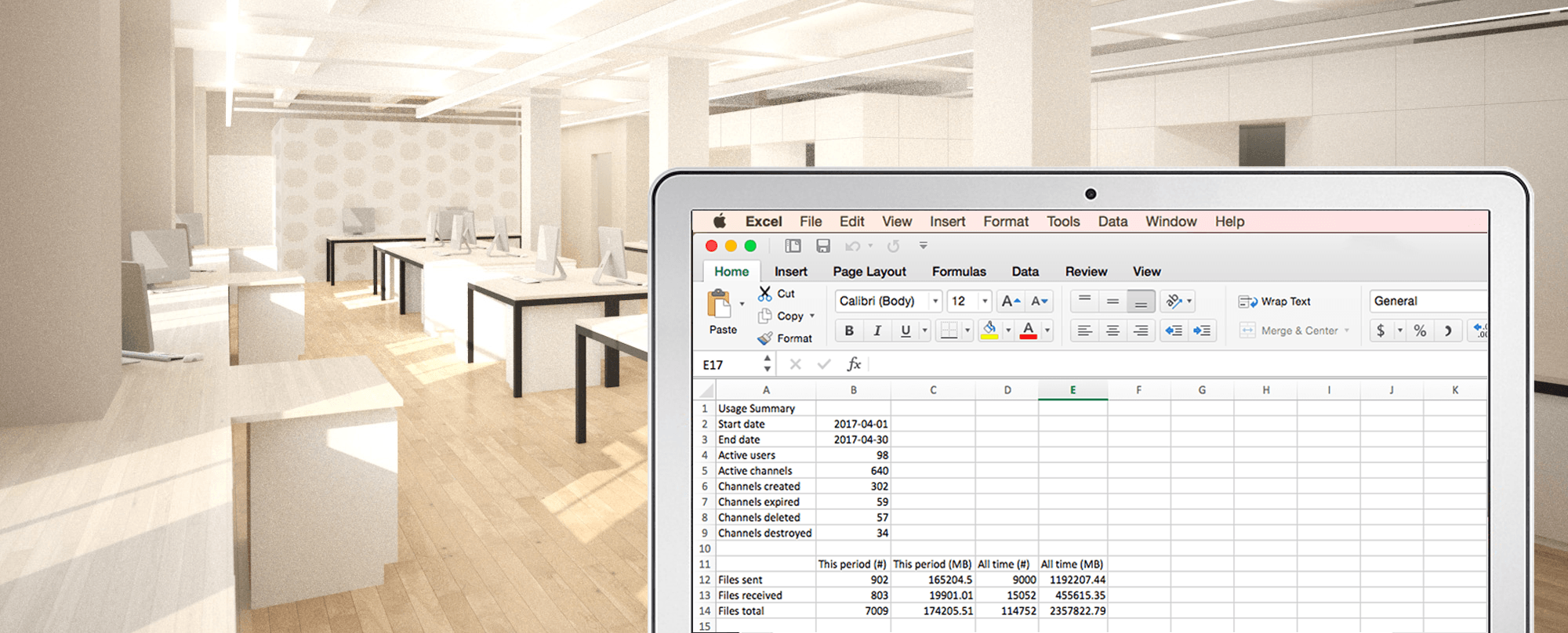The height and width of the screenshot is (633, 1568).
Task: Copy the selection via Copy icon
Action: 765,316
